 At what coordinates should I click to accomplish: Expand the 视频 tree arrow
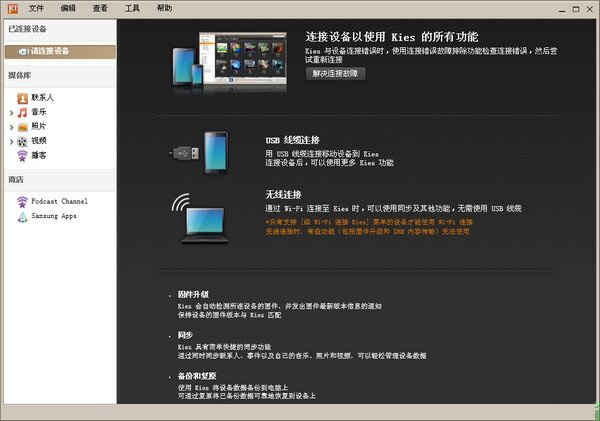coord(10,141)
